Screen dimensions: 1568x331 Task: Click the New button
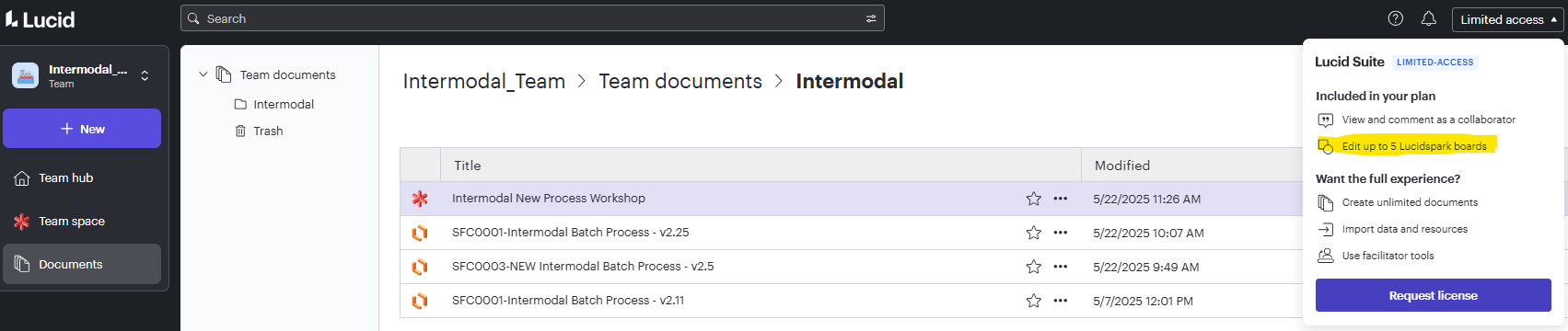pos(82,129)
